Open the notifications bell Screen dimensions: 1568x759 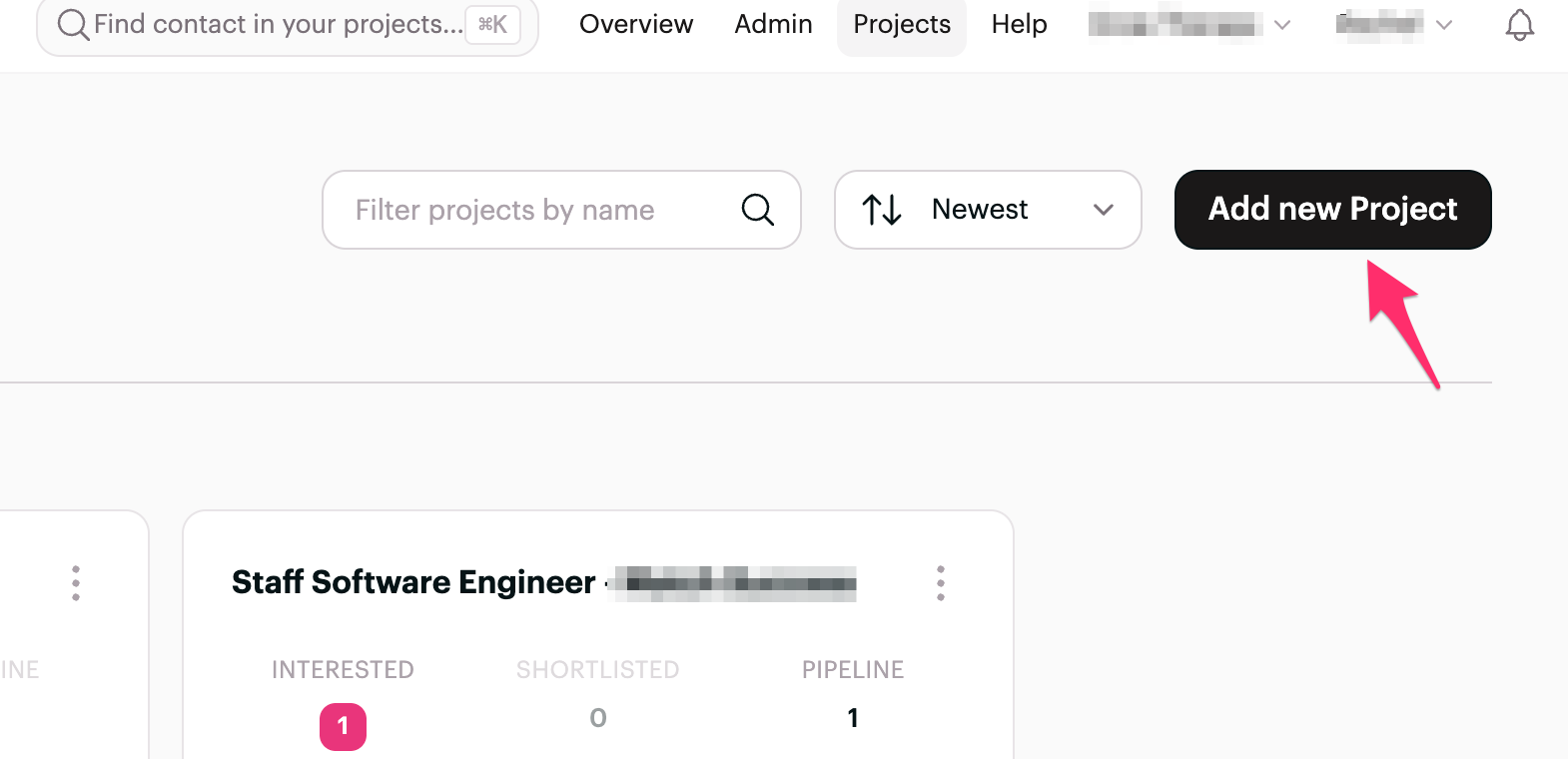1519,25
